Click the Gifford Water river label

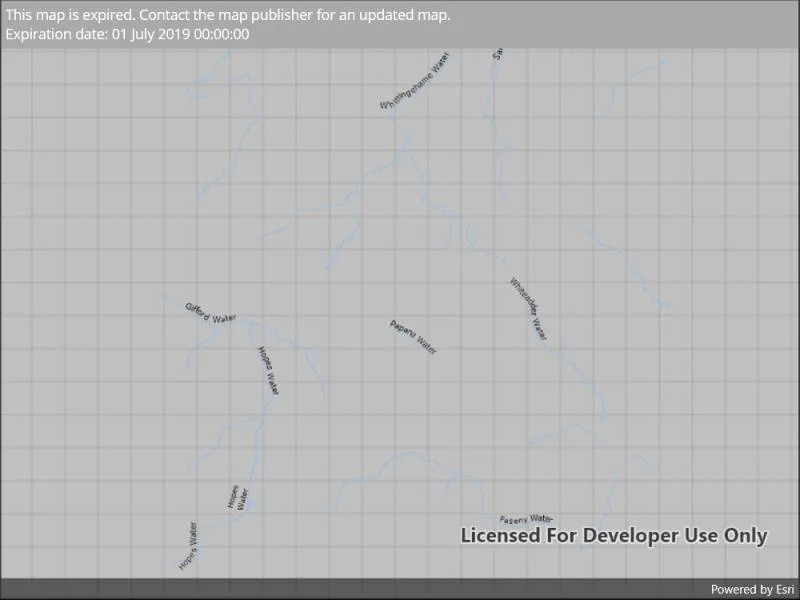click(210, 313)
